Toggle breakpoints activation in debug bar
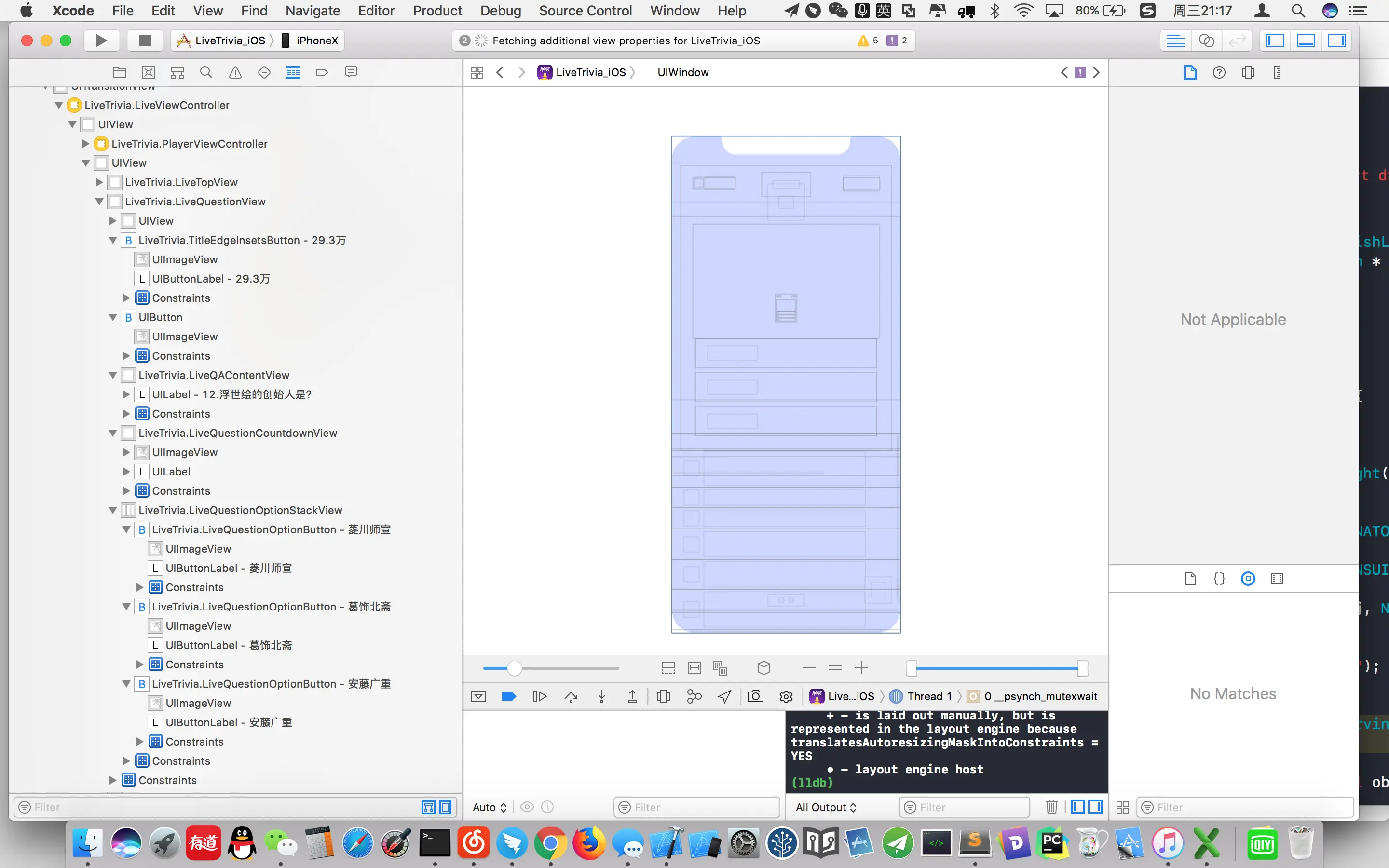The width and height of the screenshot is (1389, 868). click(508, 696)
